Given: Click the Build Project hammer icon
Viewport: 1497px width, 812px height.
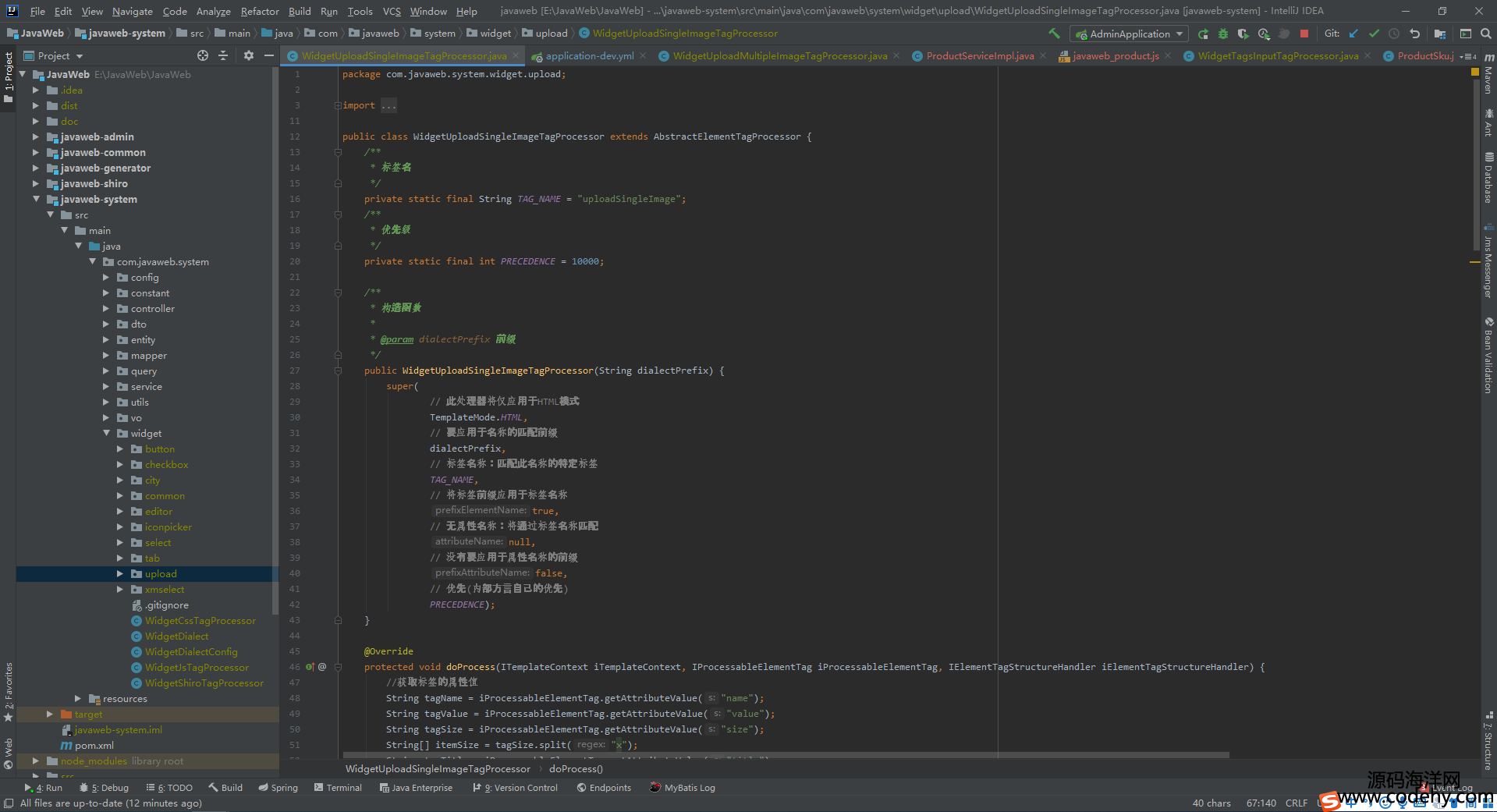Looking at the screenshot, I should 1054,34.
